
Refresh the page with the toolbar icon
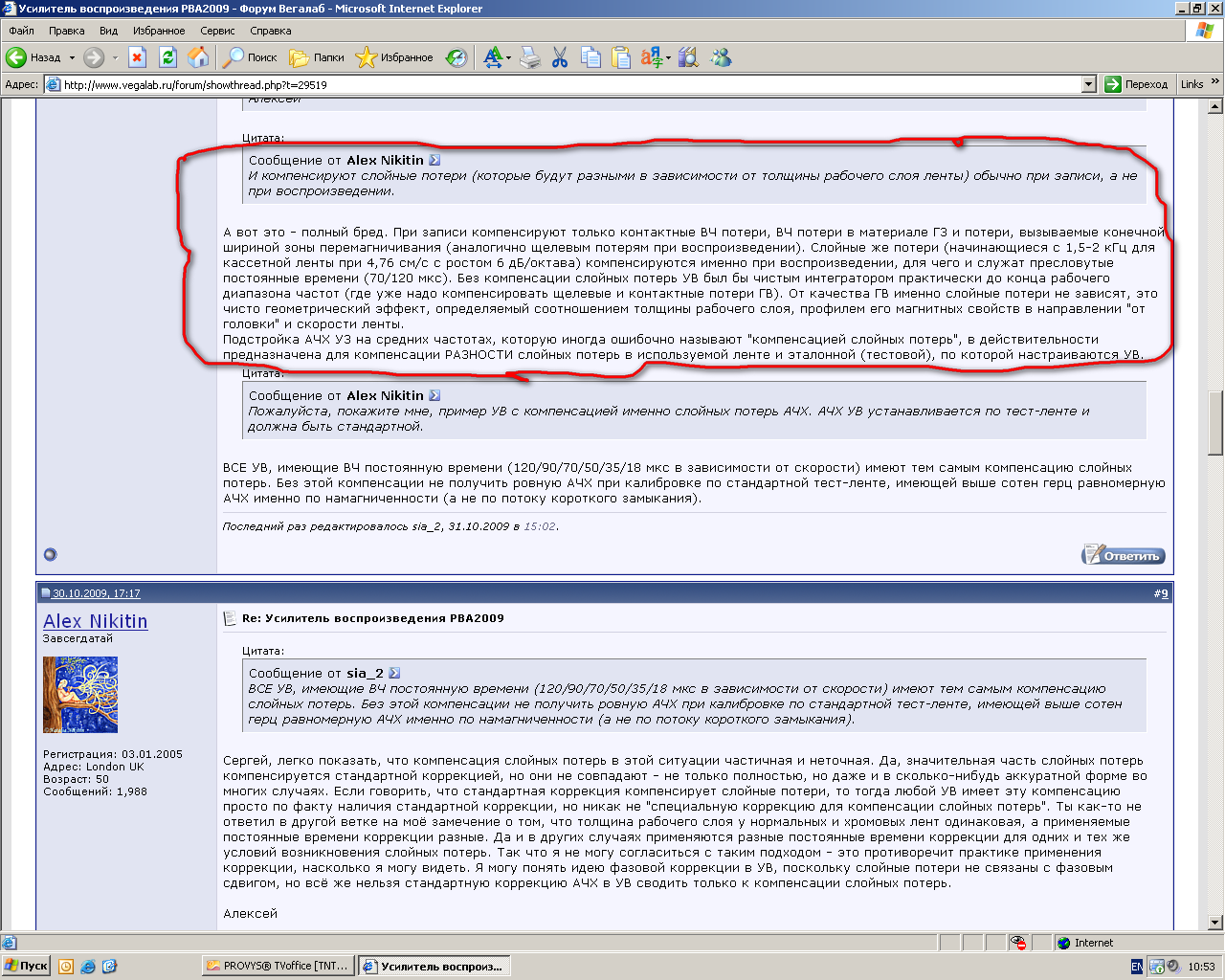[x=168, y=57]
